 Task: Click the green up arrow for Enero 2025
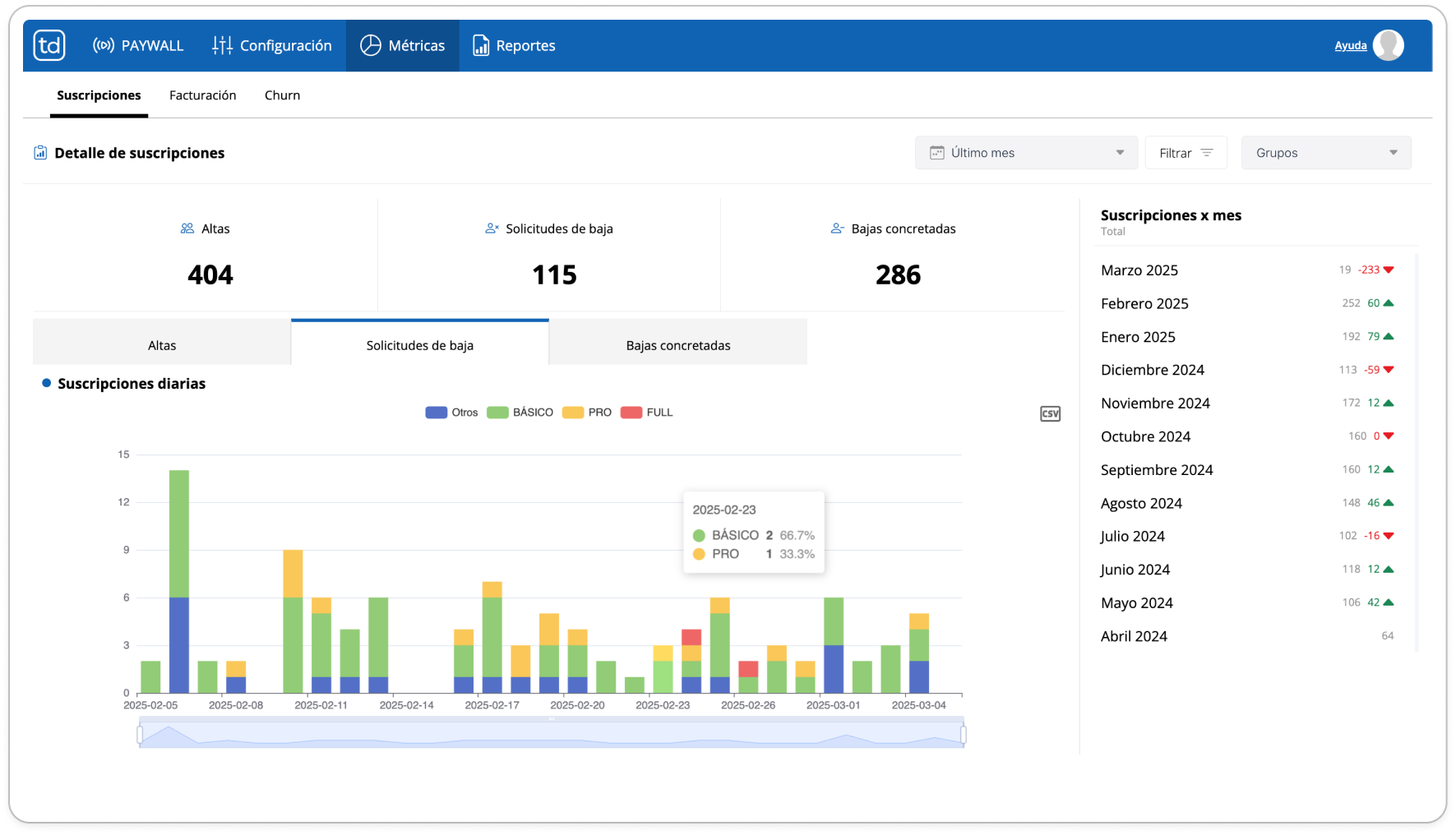tap(1389, 336)
